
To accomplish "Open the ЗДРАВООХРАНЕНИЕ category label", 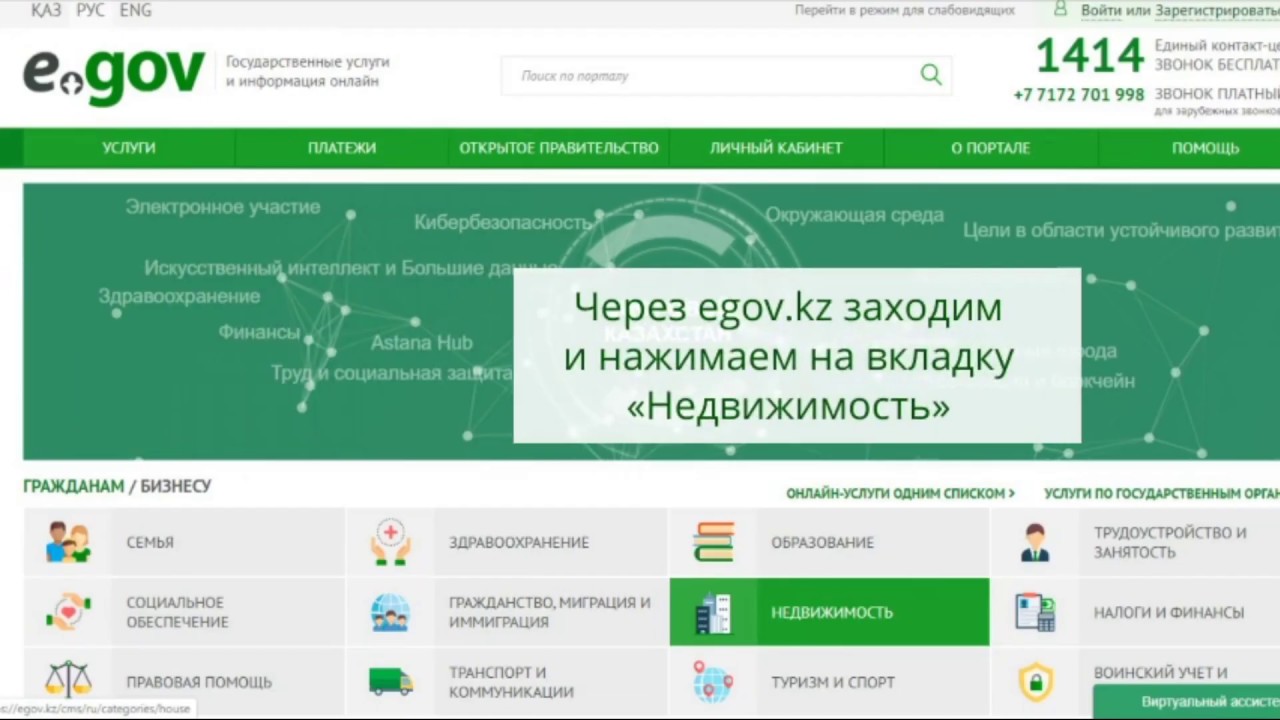I will click(x=519, y=542).
